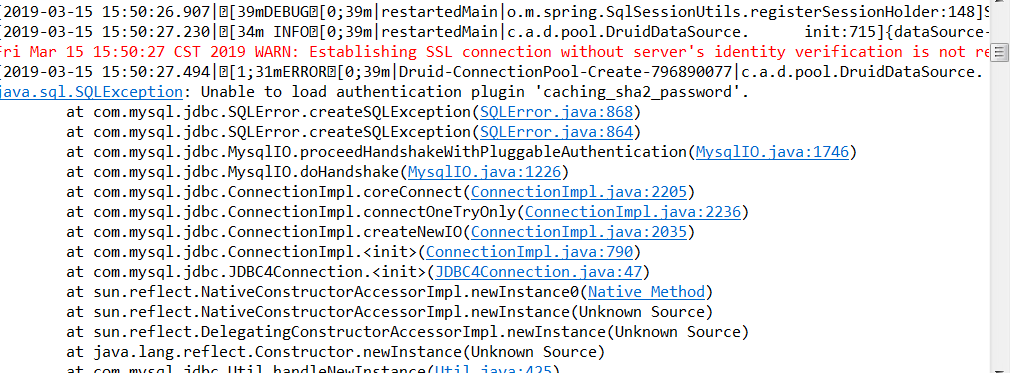The width and height of the screenshot is (1010, 373).
Task: Click the Native Method link
Action: pyautogui.click(x=647, y=292)
